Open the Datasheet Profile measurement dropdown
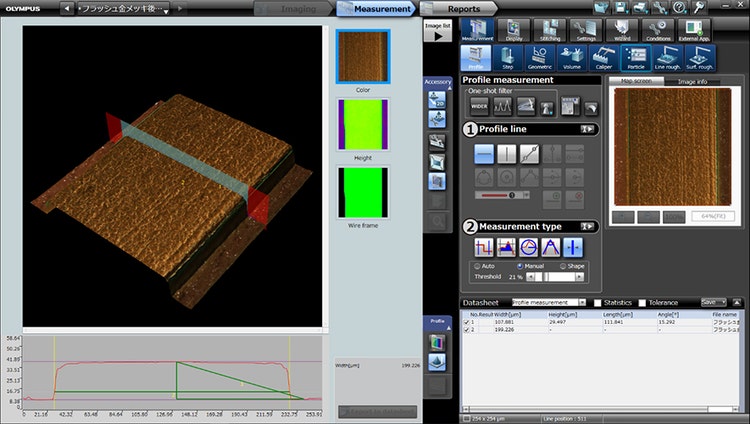This screenshot has width=750, height=424. click(x=549, y=301)
